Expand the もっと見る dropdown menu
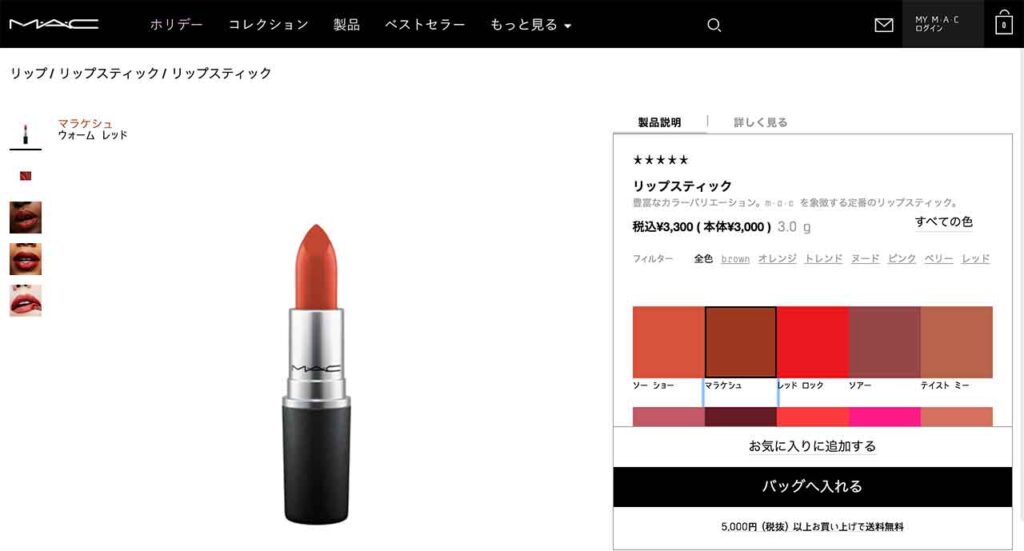 [530, 25]
